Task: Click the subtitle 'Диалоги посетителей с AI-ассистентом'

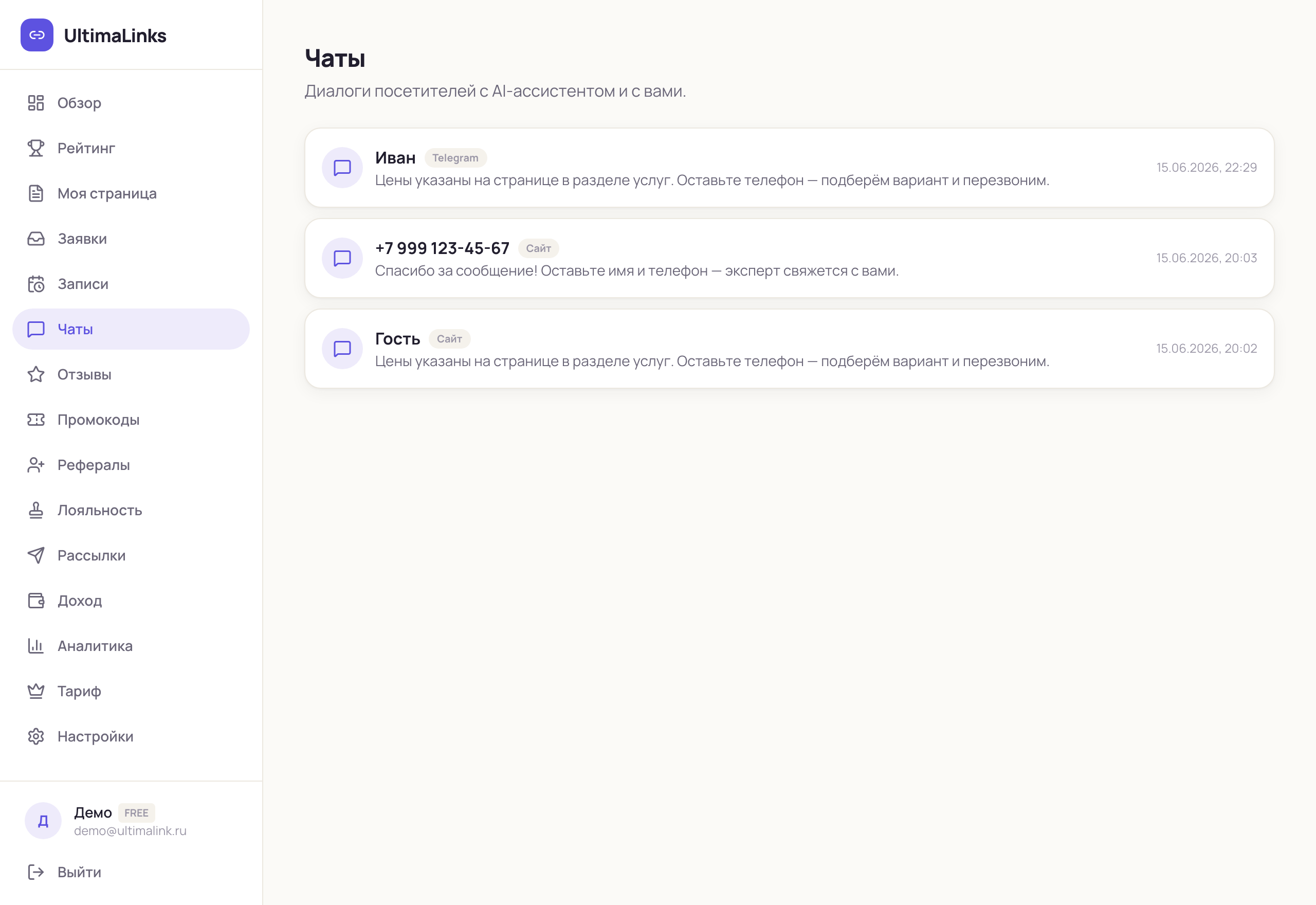Action: click(x=496, y=92)
